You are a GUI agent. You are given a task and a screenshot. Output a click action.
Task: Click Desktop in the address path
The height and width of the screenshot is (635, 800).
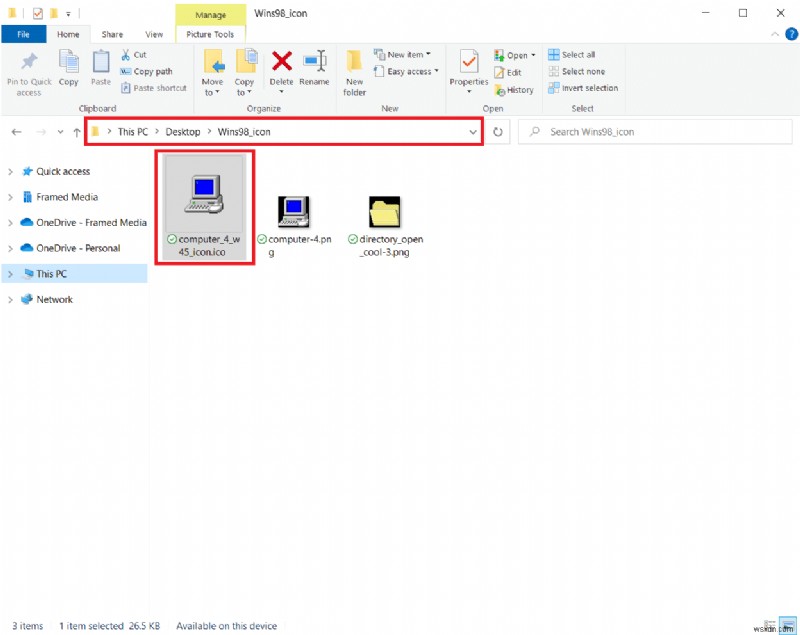click(x=183, y=132)
